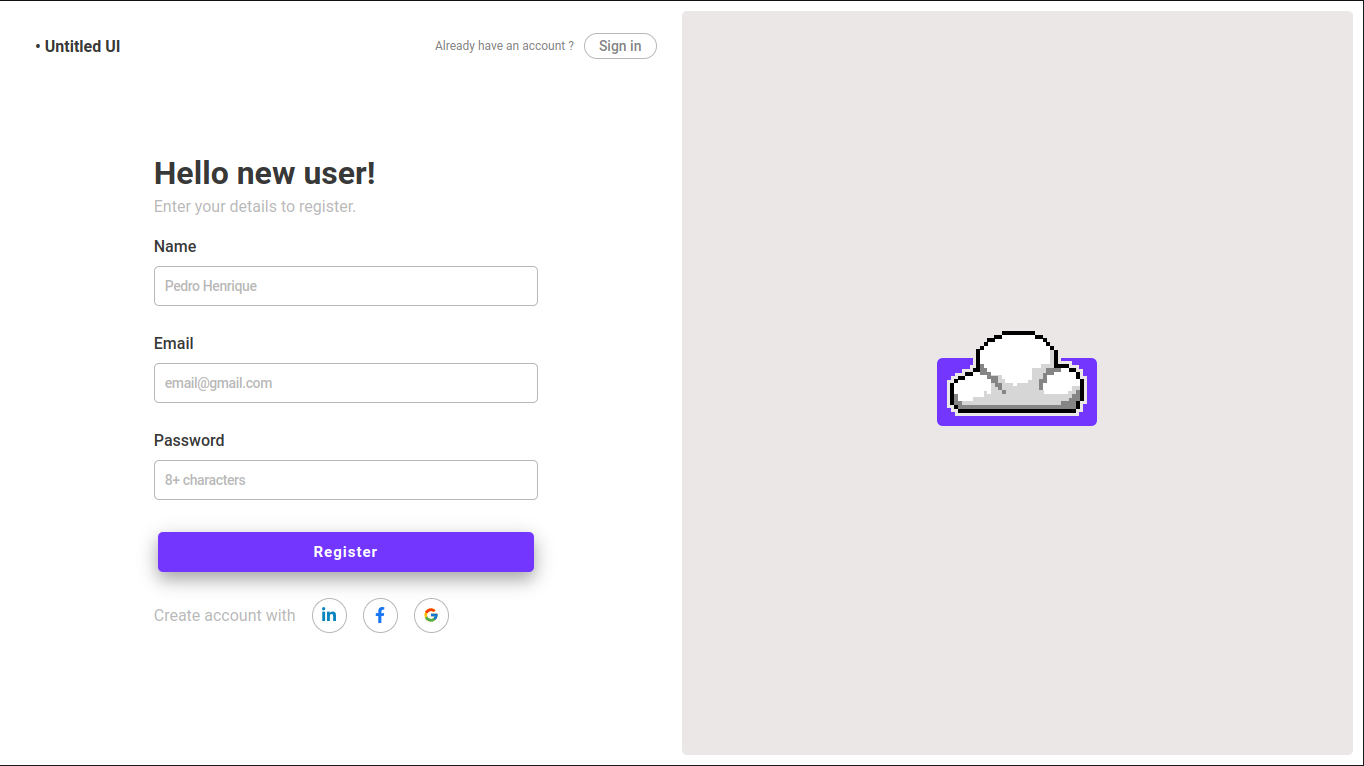Select the 'email@gmail.com' placeholder field
Image resolution: width=1364 pixels, height=766 pixels.
(345, 383)
